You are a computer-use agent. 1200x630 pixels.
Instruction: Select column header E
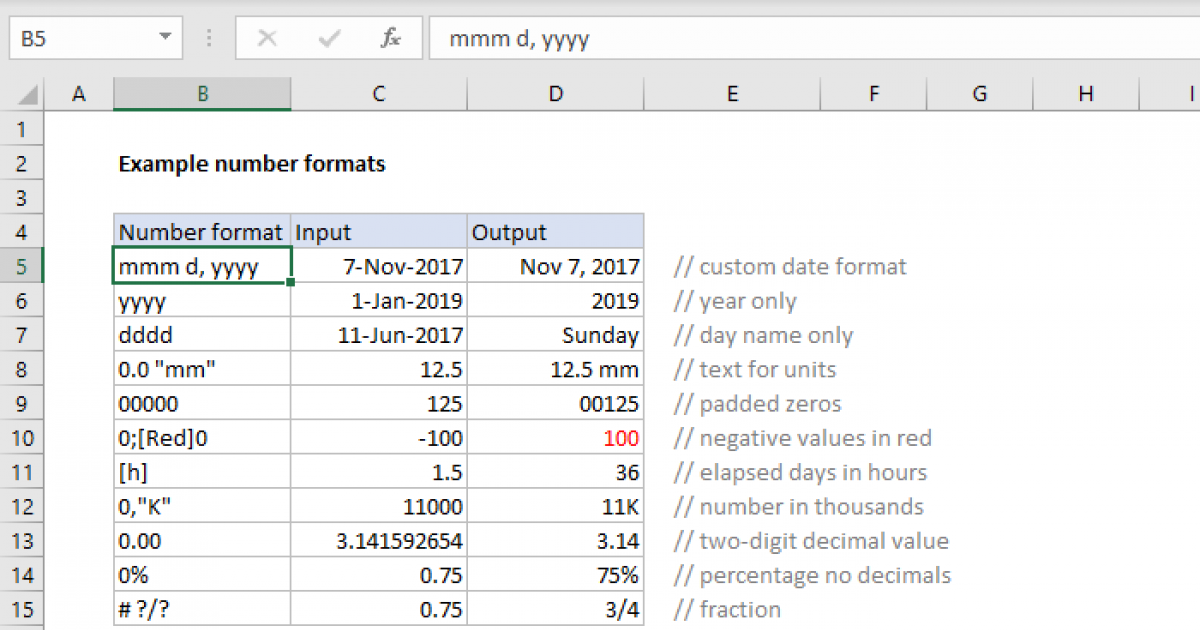pyautogui.click(x=732, y=93)
